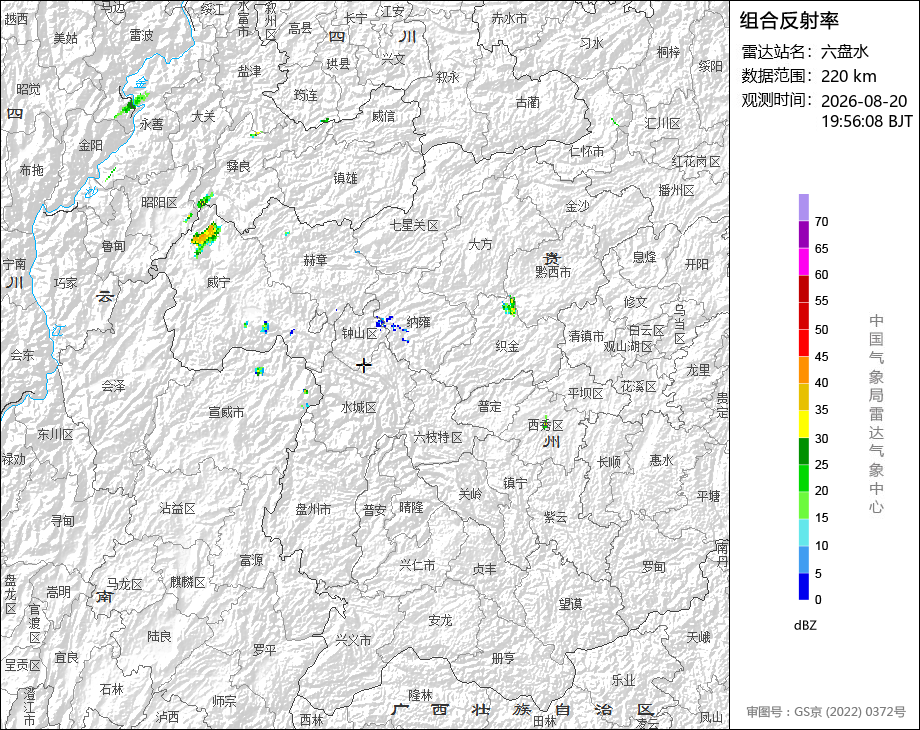Click the 盘州市 map label
The height and width of the screenshot is (730, 920).
313,509
